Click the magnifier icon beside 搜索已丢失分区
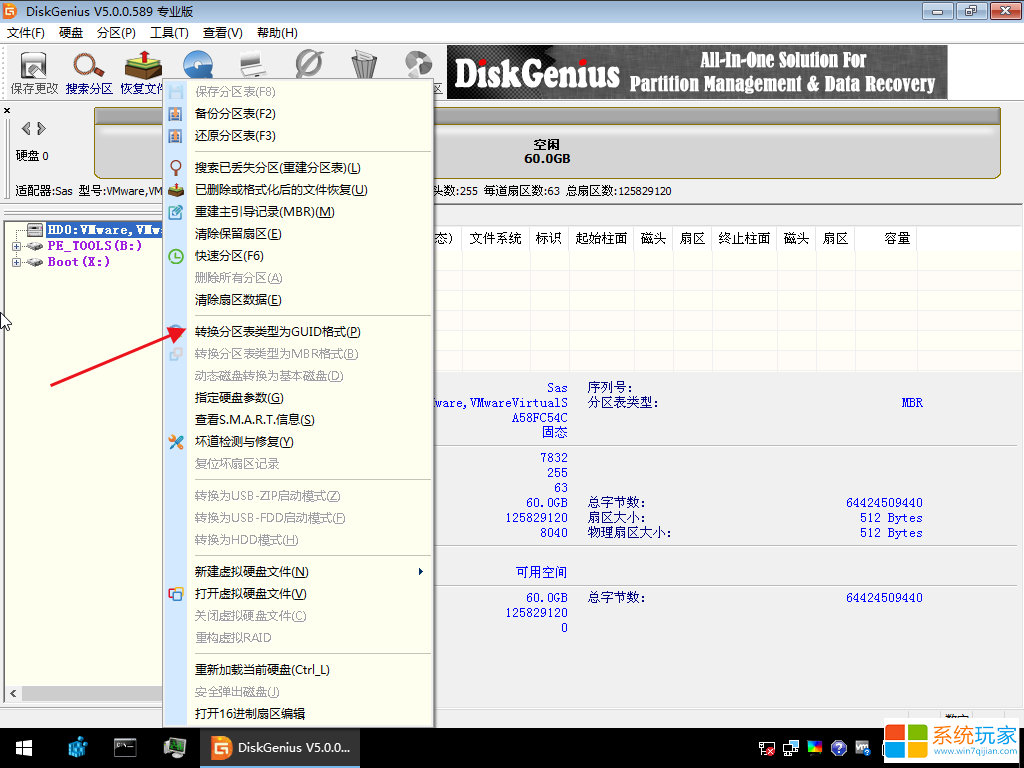The height and width of the screenshot is (768, 1024). [x=176, y=168]
